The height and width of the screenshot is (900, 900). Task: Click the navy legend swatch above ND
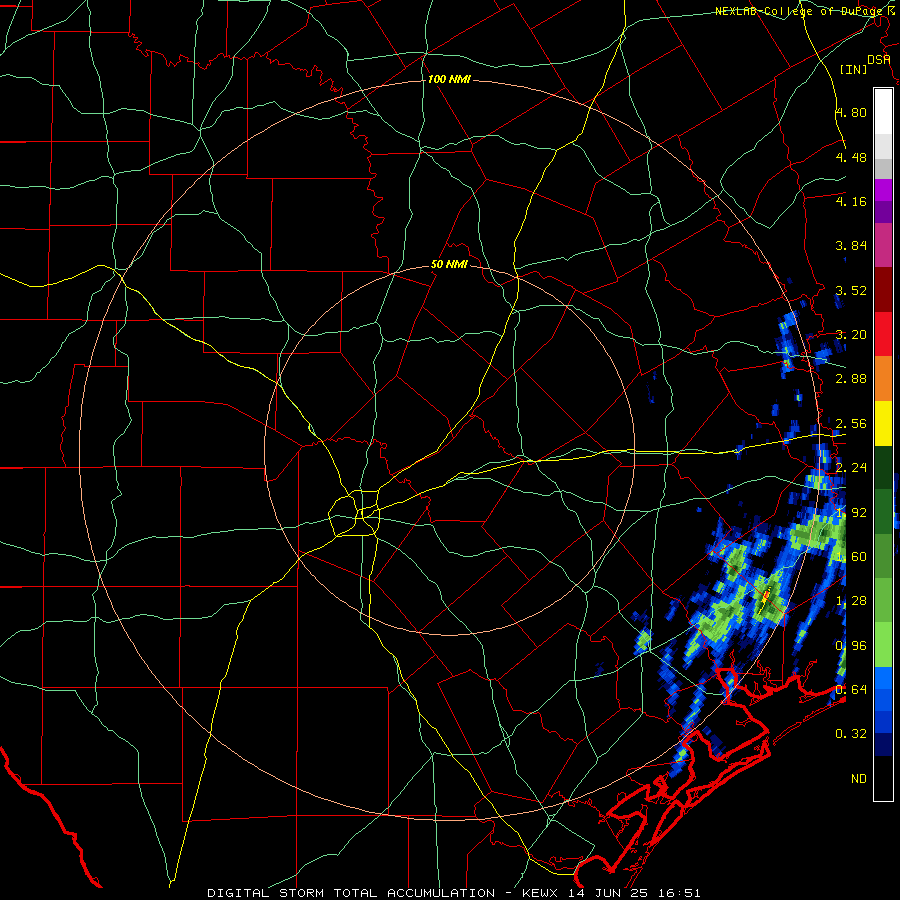pos(883,744)
